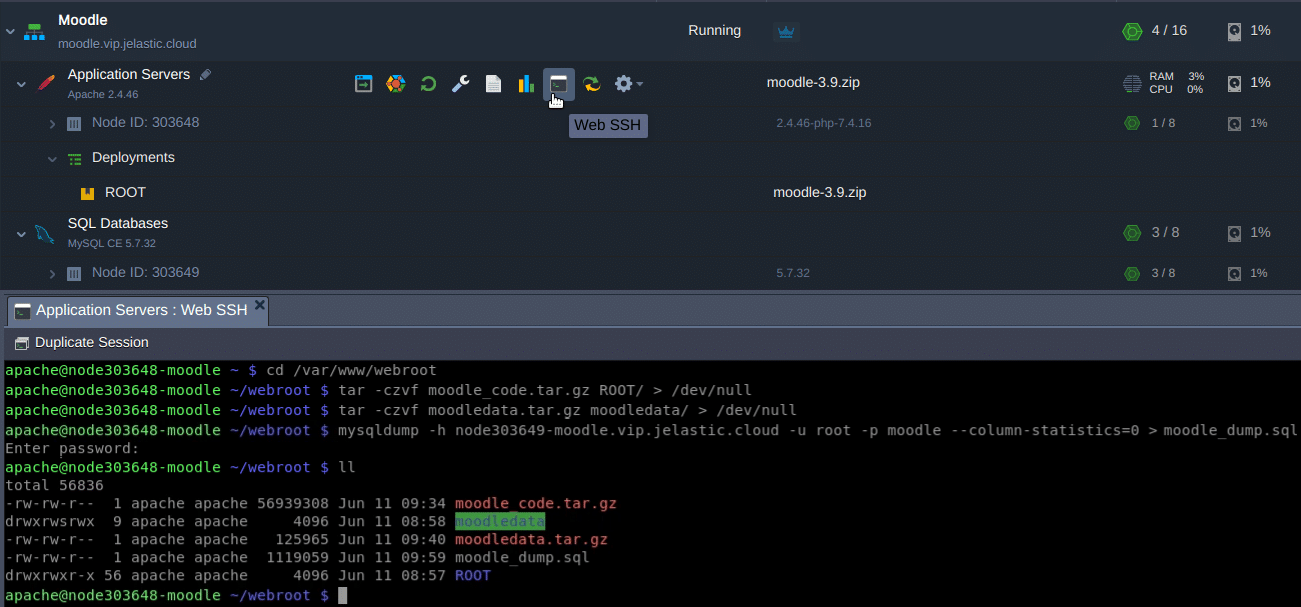Click the Moodle environment name
The width and height of the screenshot is (1301, 607).
(83, 20)
